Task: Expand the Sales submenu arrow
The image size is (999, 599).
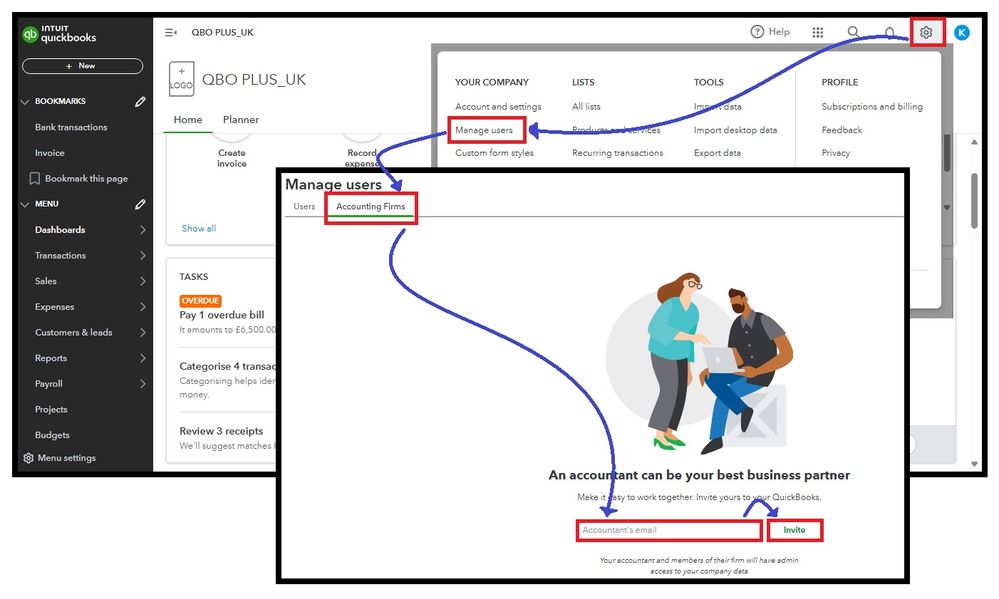Action: (143, 281)
